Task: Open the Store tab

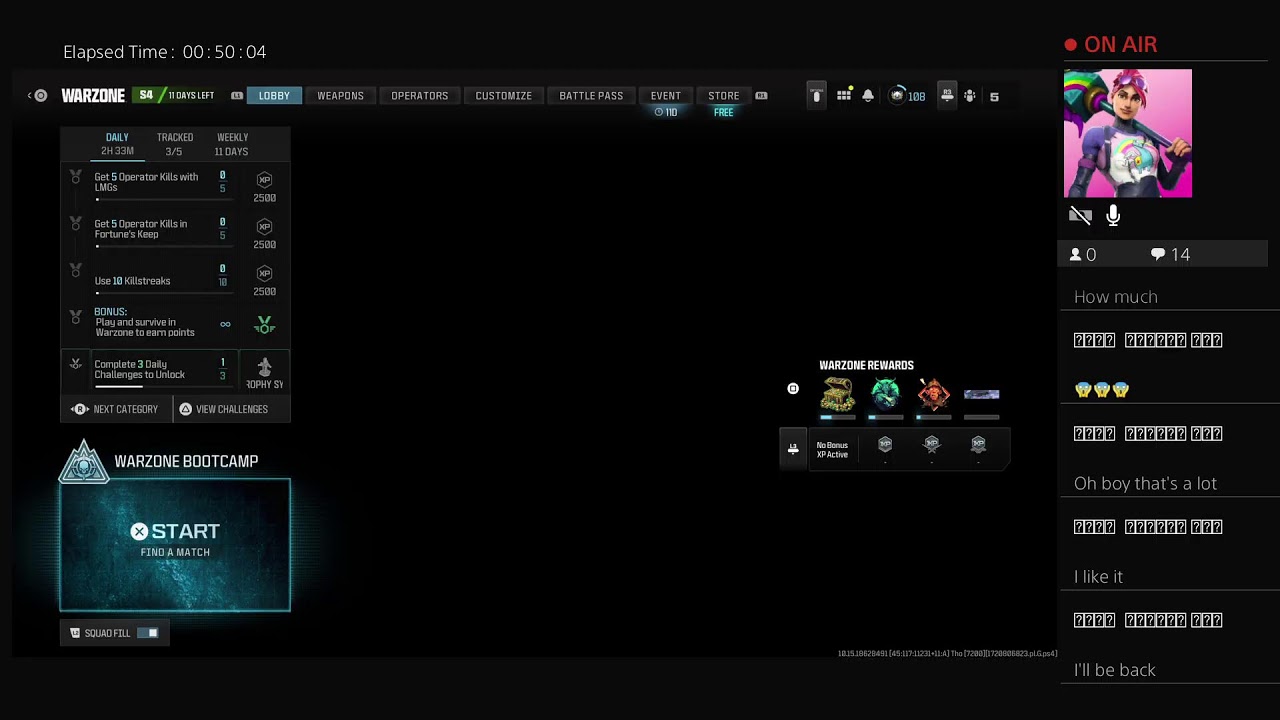Action: click(x=724, y=96)
